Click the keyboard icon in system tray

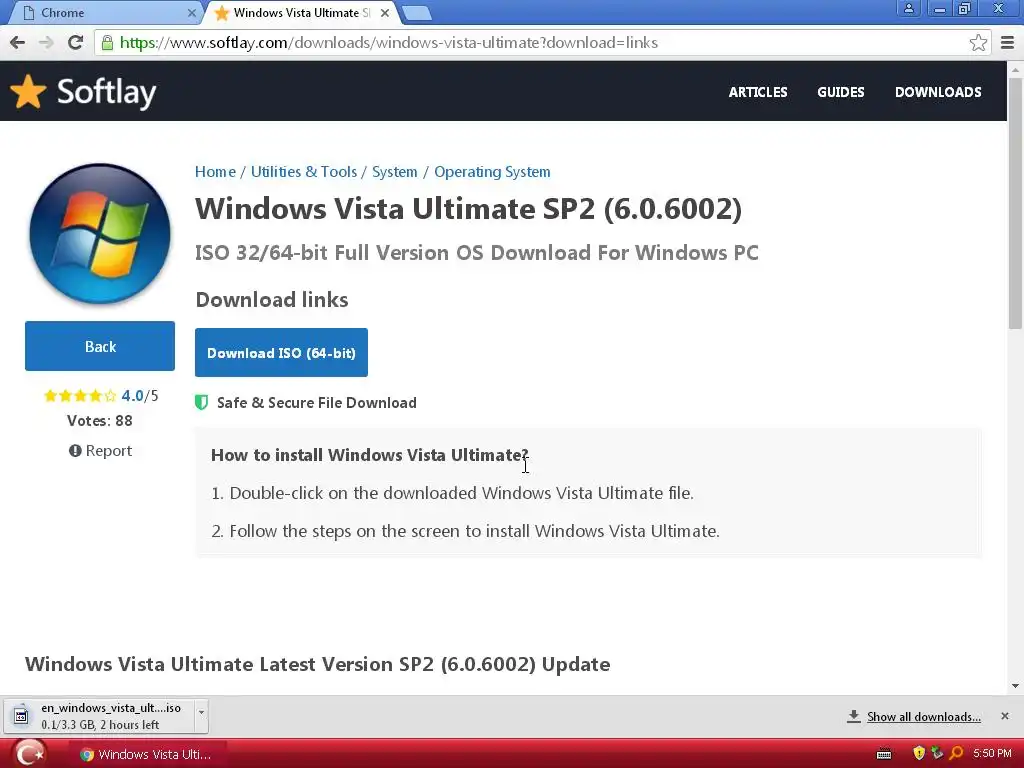click(884, 754)
